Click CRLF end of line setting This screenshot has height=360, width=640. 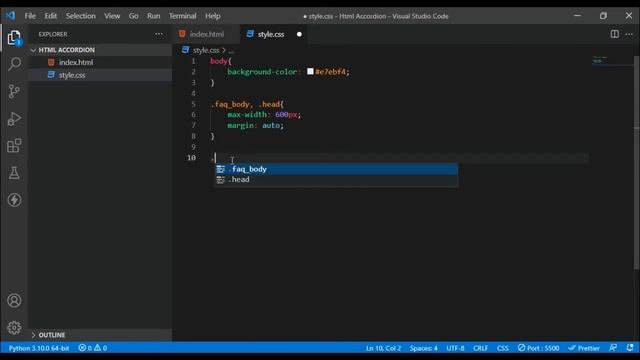tap(480, 348)
